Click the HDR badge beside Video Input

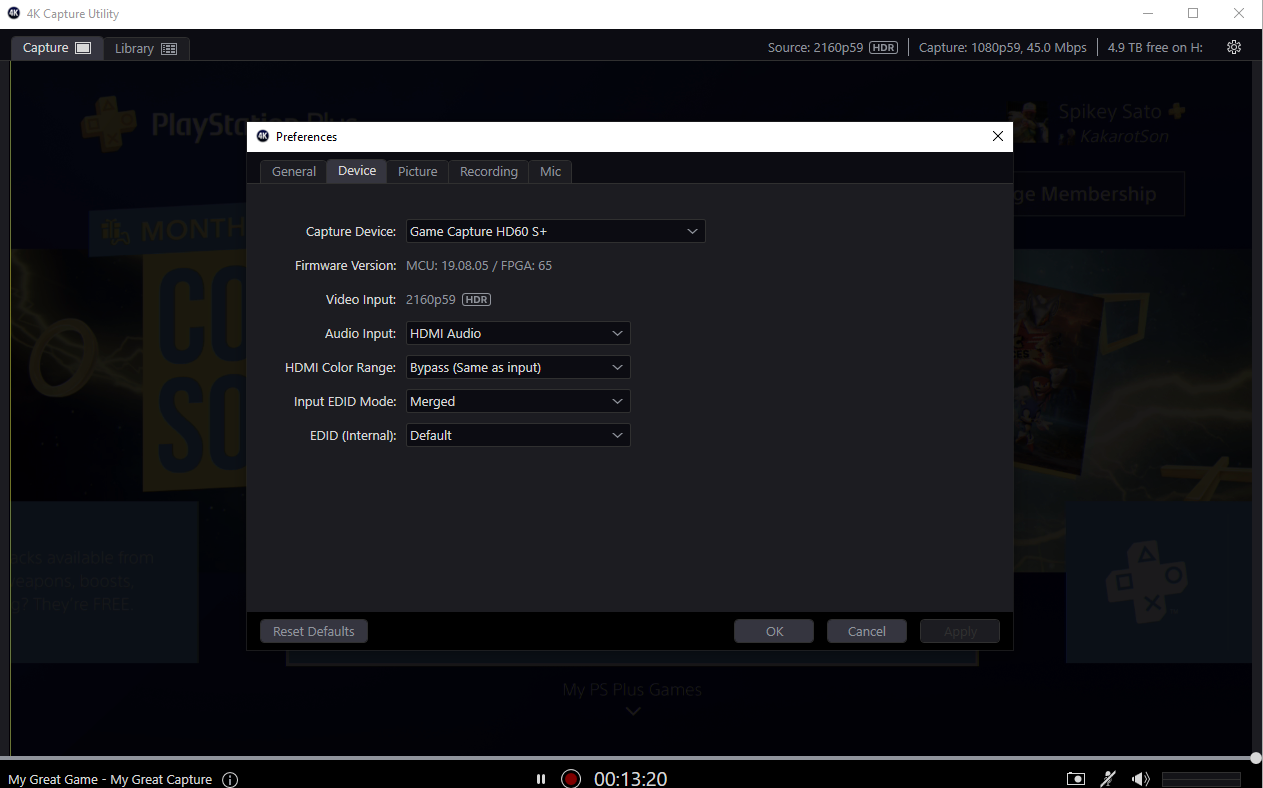(476, 299)
